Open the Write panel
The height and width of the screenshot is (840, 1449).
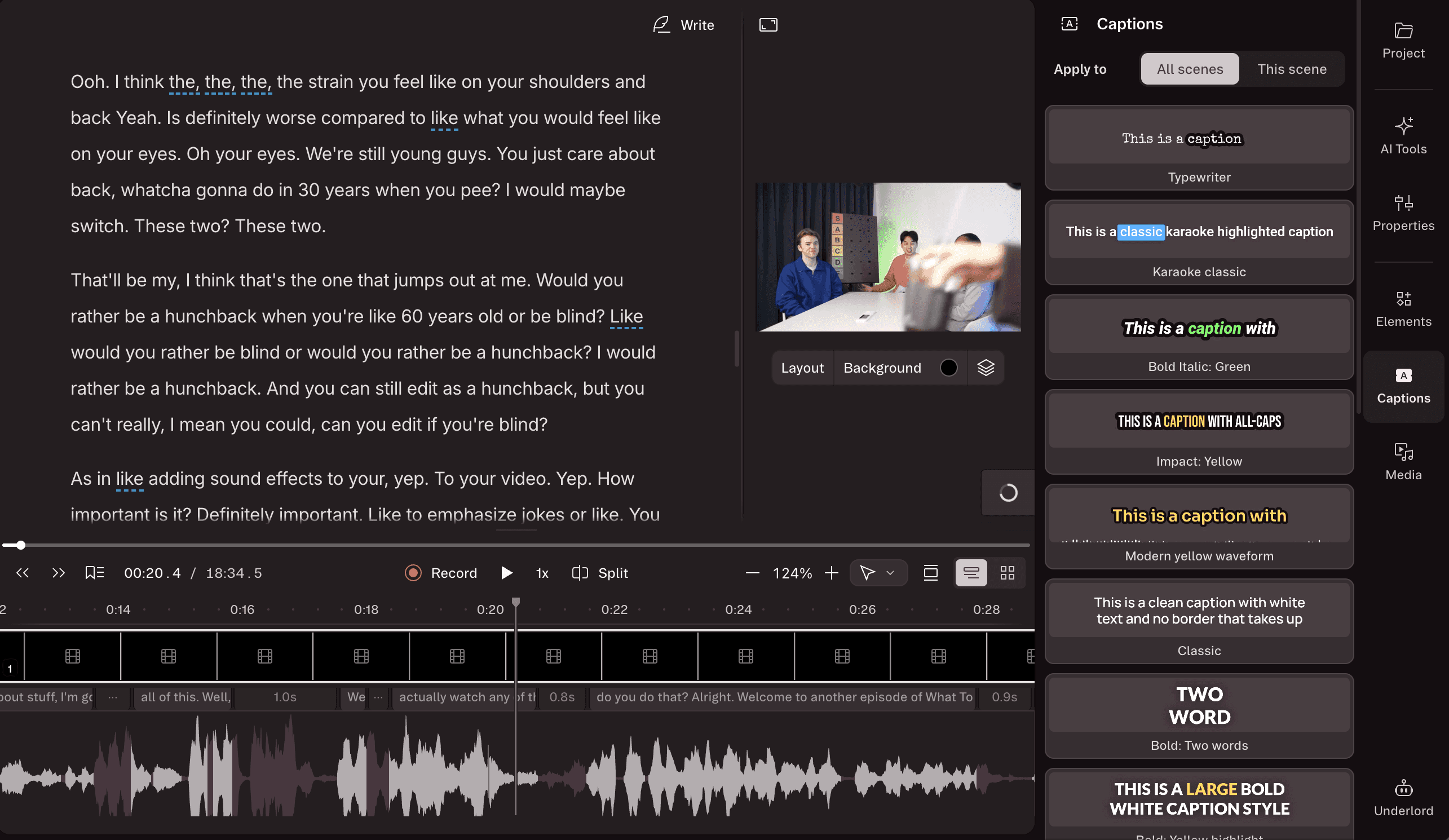click(684, 25)
